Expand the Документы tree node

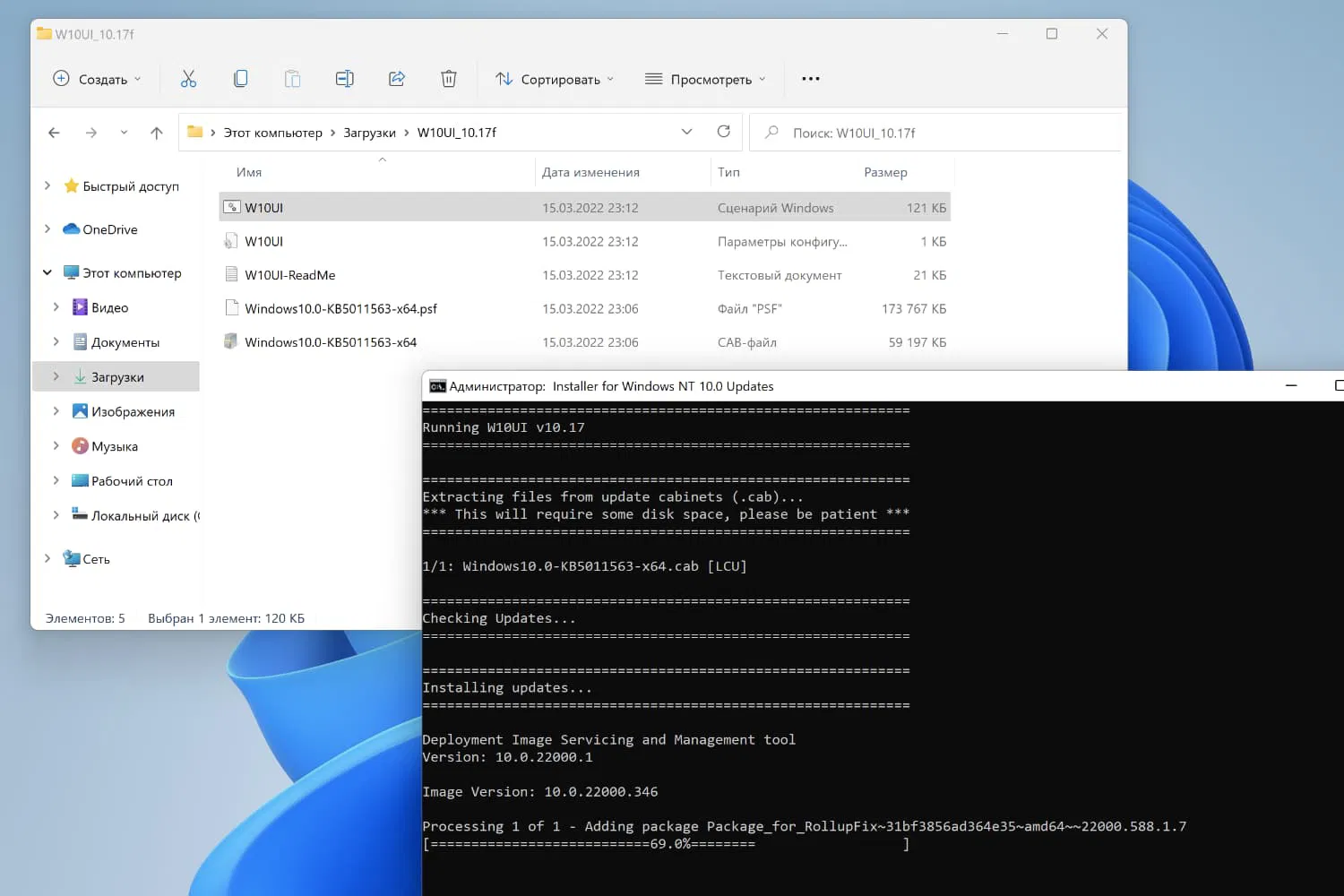[56, 341]
